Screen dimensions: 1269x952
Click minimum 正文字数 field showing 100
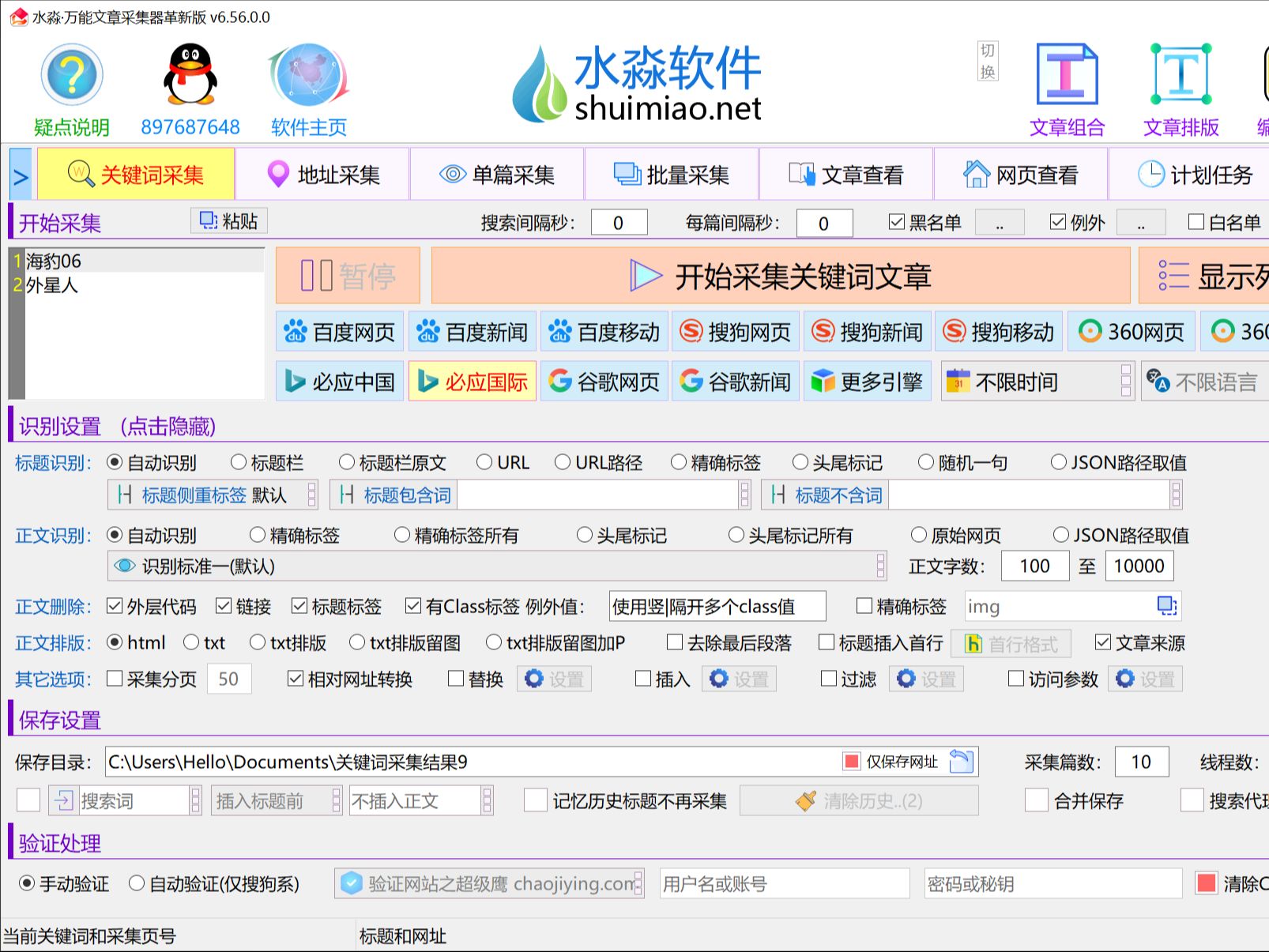tap(1035, 566)
